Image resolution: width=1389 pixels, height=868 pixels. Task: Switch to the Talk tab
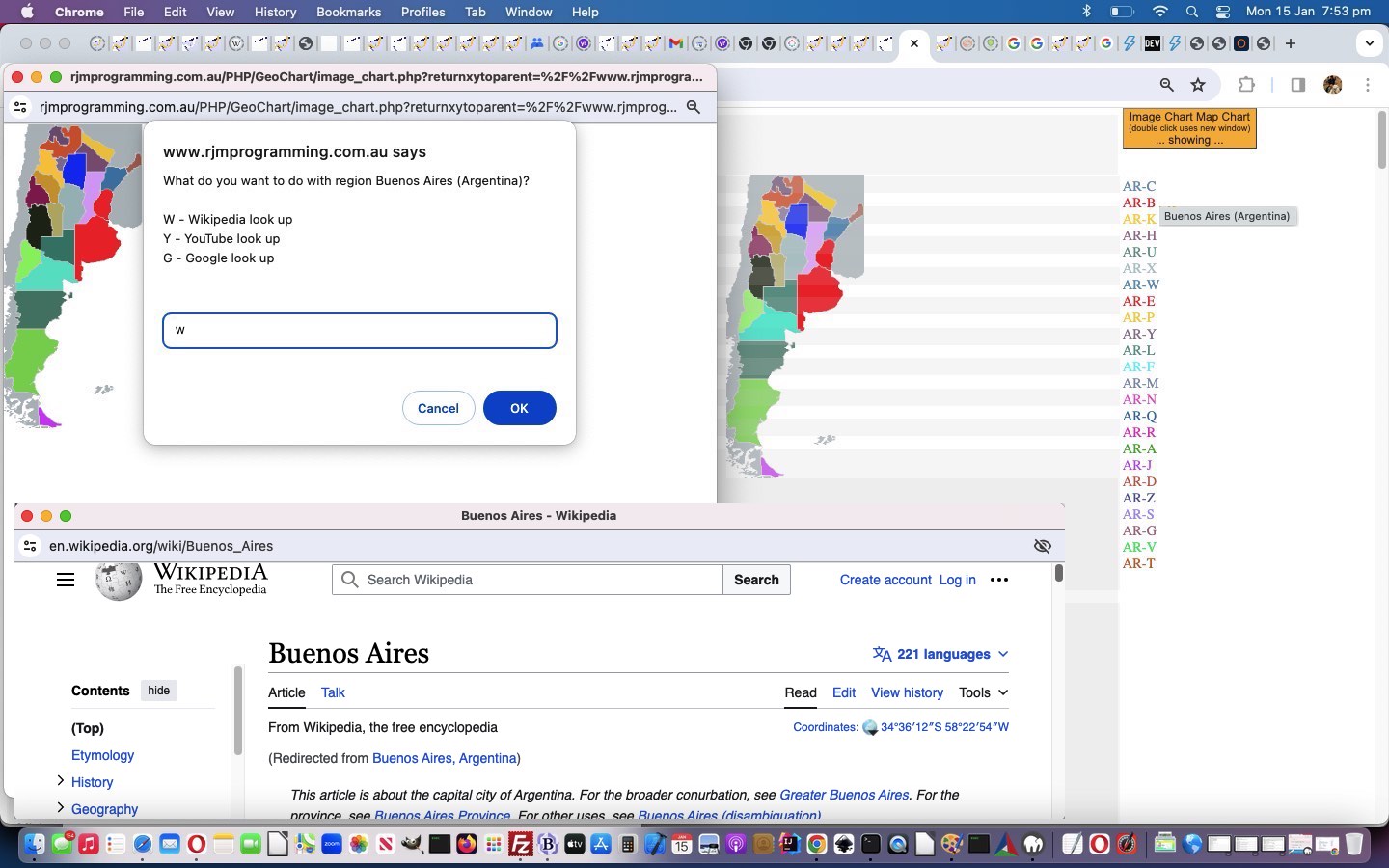[333, 692]
